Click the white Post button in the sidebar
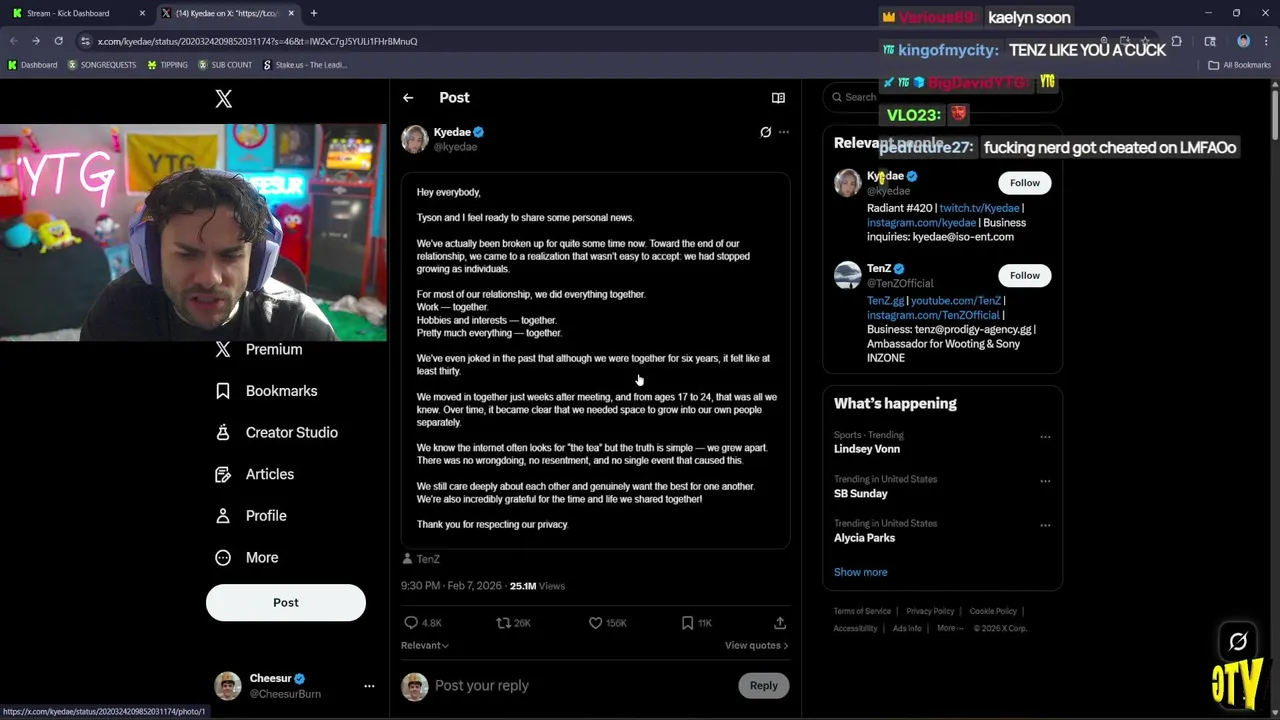Screen dimensions: 1280x720 tap(286, 603)
